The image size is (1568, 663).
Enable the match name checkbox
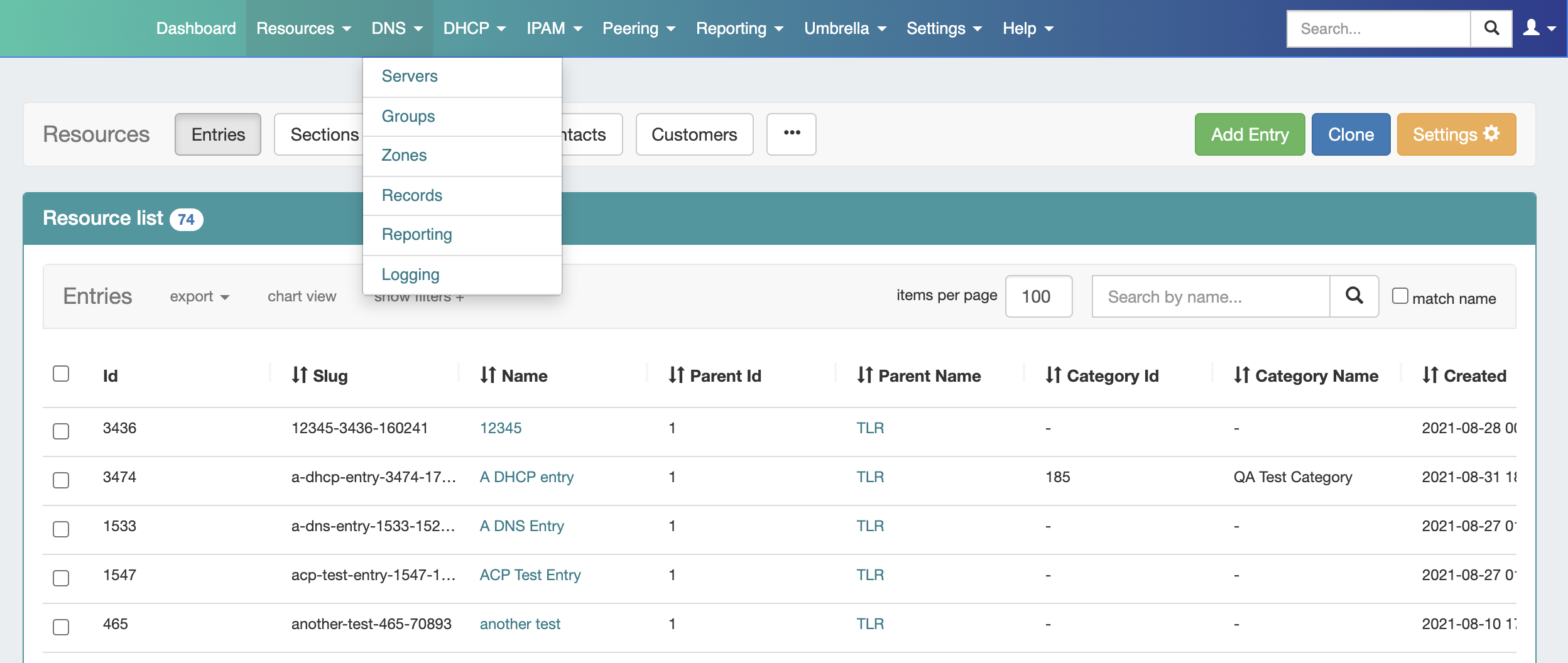pyautogui.click(x=1400, y=296)
